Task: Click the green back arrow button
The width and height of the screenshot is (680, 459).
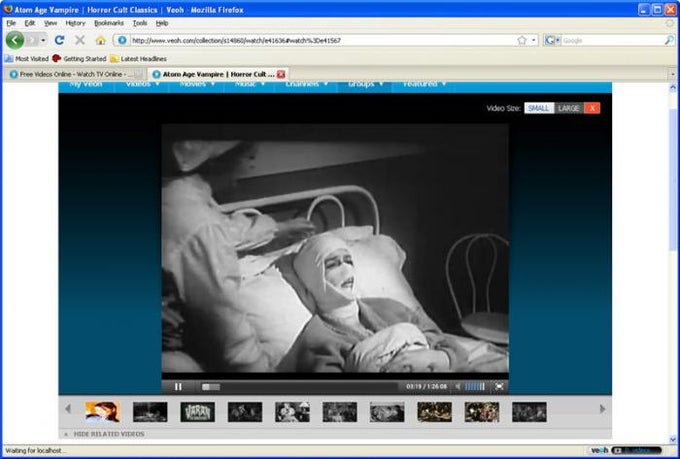Action: (x=15, y=40)
